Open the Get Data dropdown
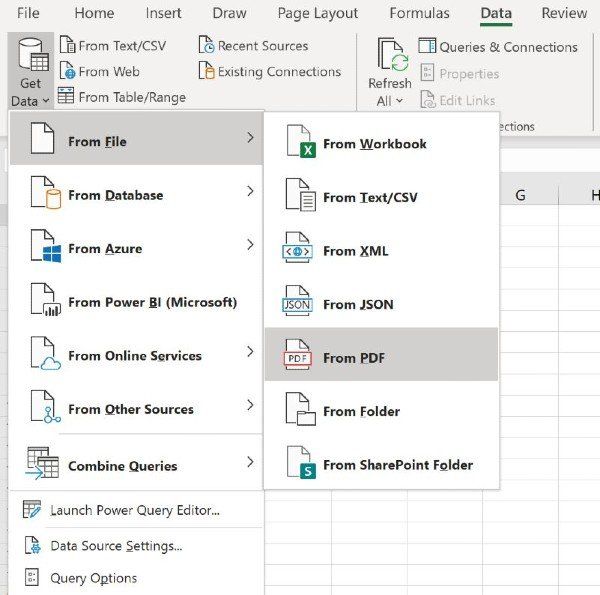This screenshot has height=595, width=600. 29,68
